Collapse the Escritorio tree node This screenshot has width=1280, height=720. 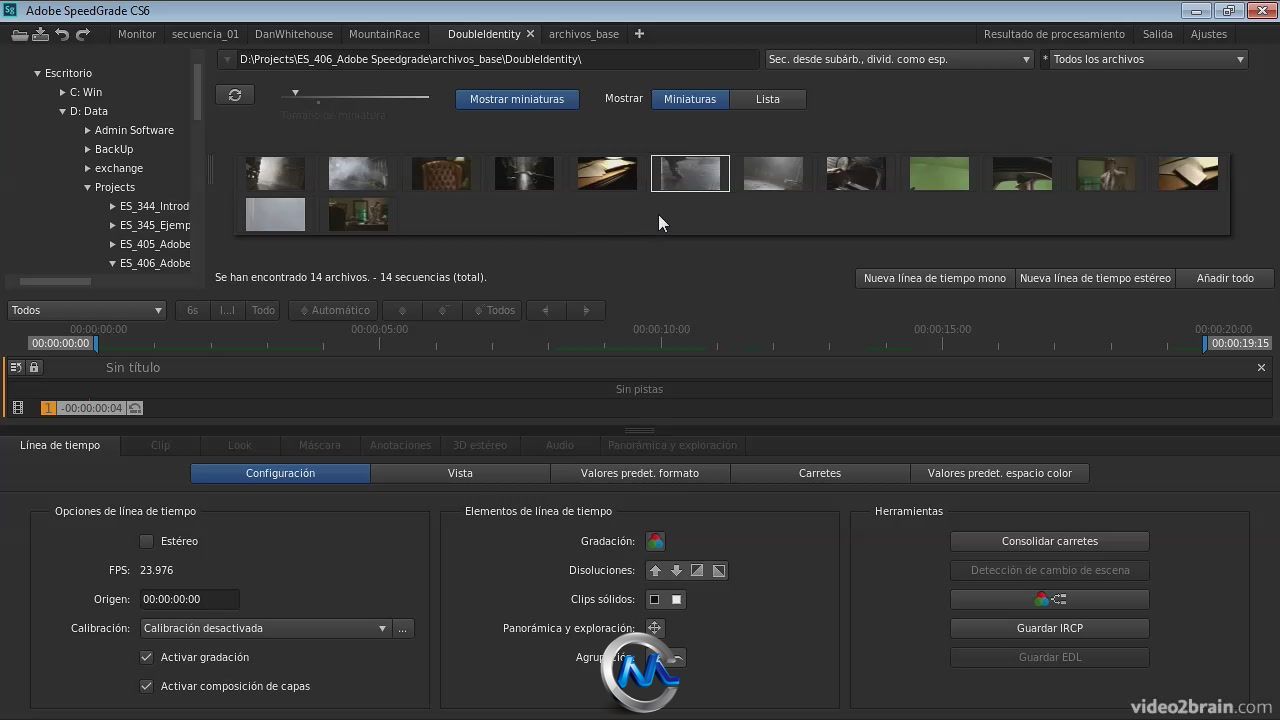[x=37, y=73]
